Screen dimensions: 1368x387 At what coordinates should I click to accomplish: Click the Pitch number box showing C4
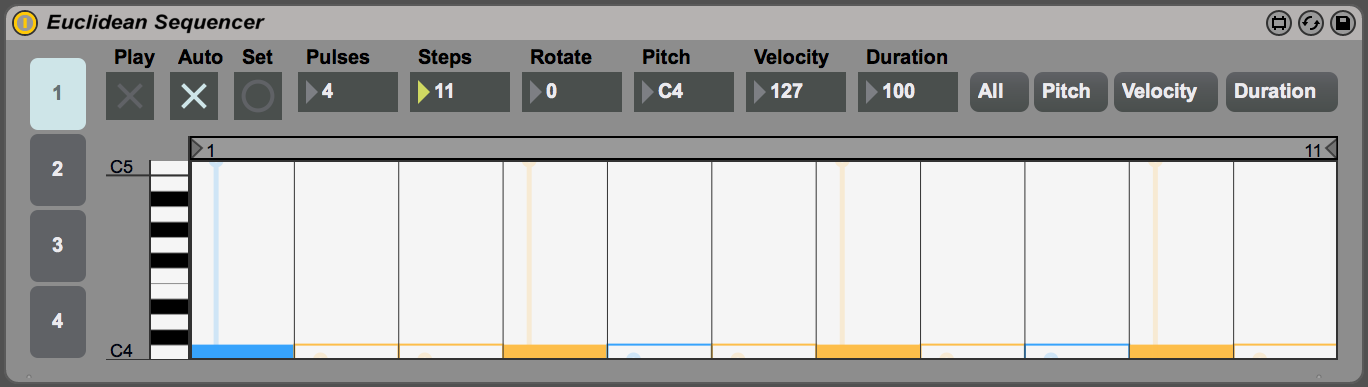click(684, 92)
